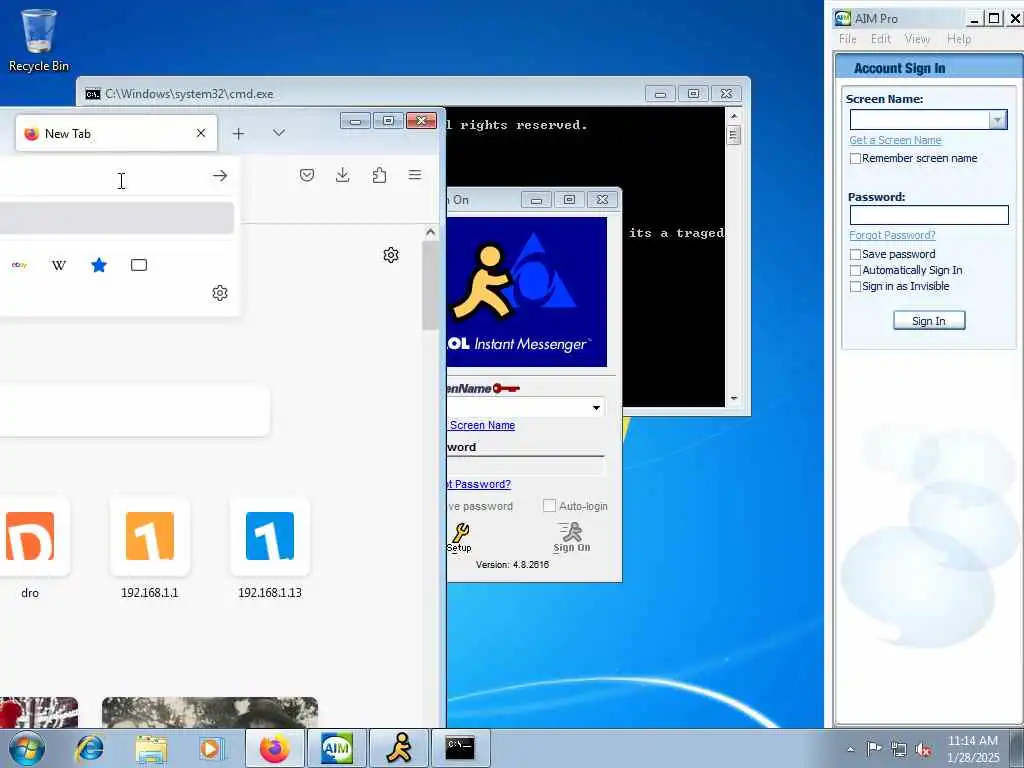The height and width of the screenshot is (768, 1024).
Task: Click the Firefox page scrollbar up arrow
Action: [x=430, y=232]
